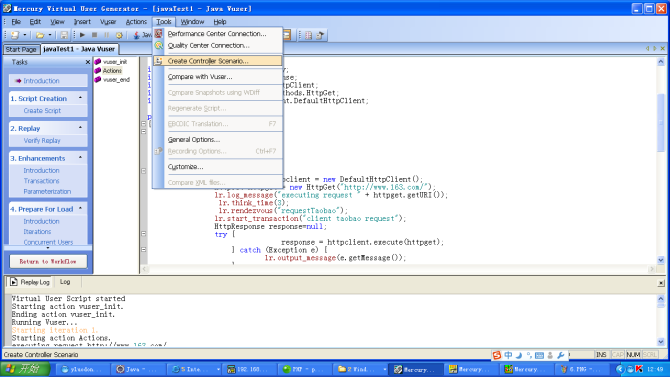Choose Create Controller Scenario from Tools menu

[x=217, y=61]
